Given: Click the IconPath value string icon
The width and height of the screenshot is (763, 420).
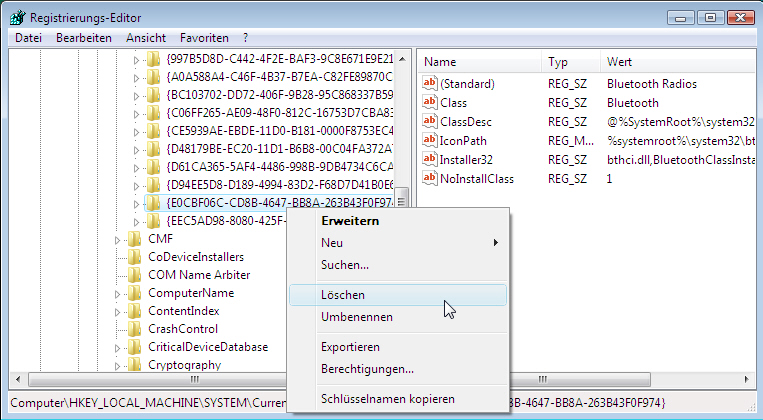Looking at the screenshot, I should 430,140.
